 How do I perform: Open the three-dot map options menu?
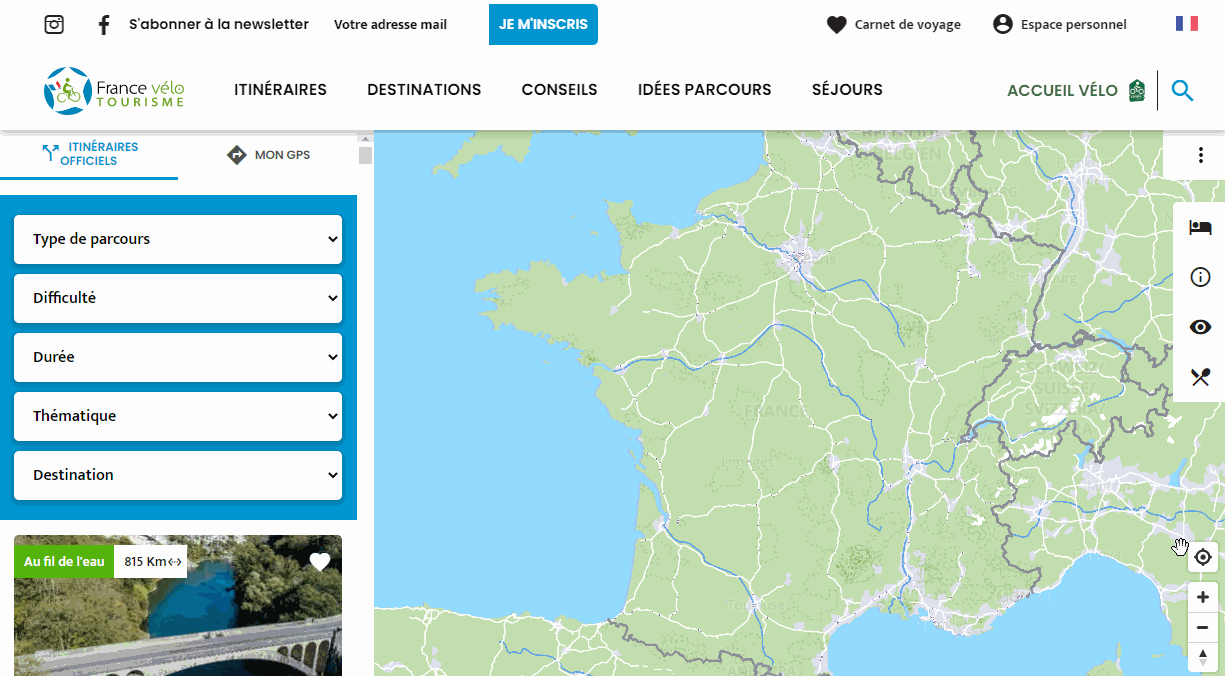click(x=1200, y=155)
